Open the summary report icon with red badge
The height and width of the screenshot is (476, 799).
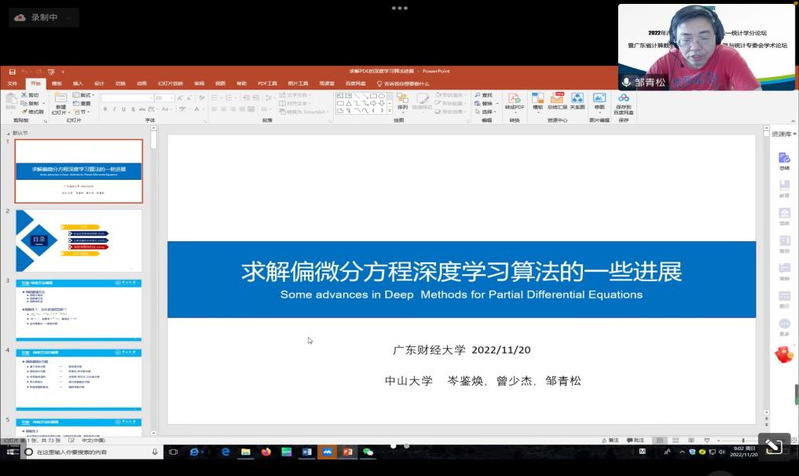coord(557,101)
